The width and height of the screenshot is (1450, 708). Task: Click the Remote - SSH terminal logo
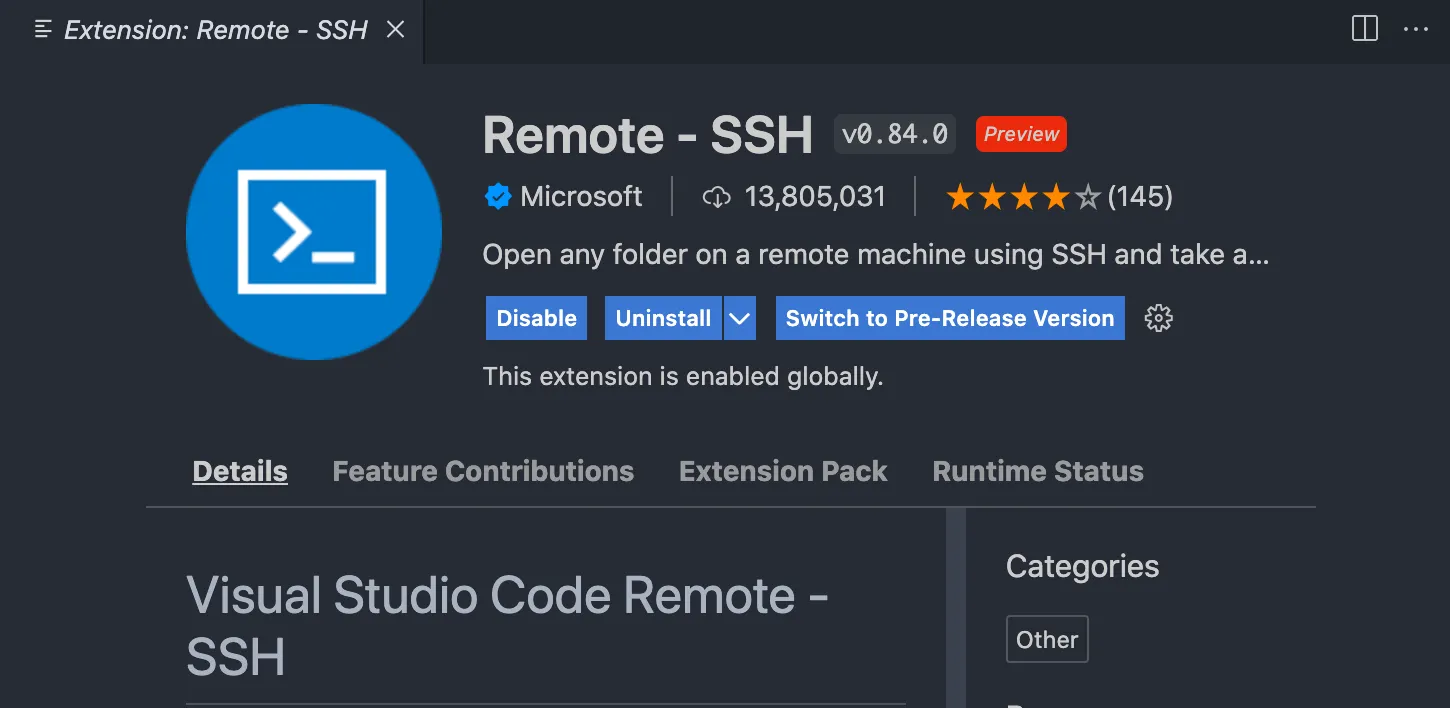[x=313, y=232]
